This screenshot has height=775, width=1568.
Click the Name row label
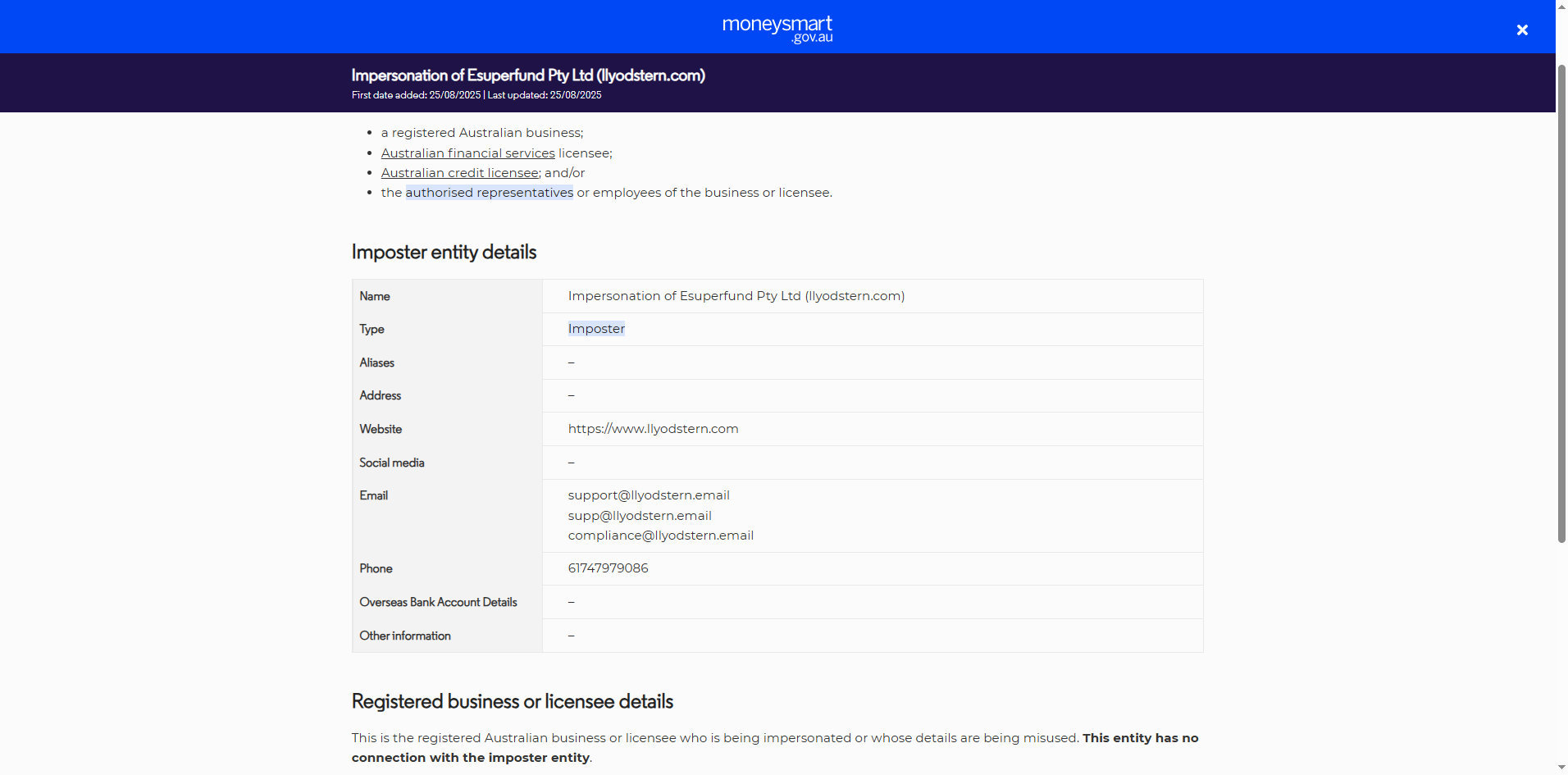[375, 296]
